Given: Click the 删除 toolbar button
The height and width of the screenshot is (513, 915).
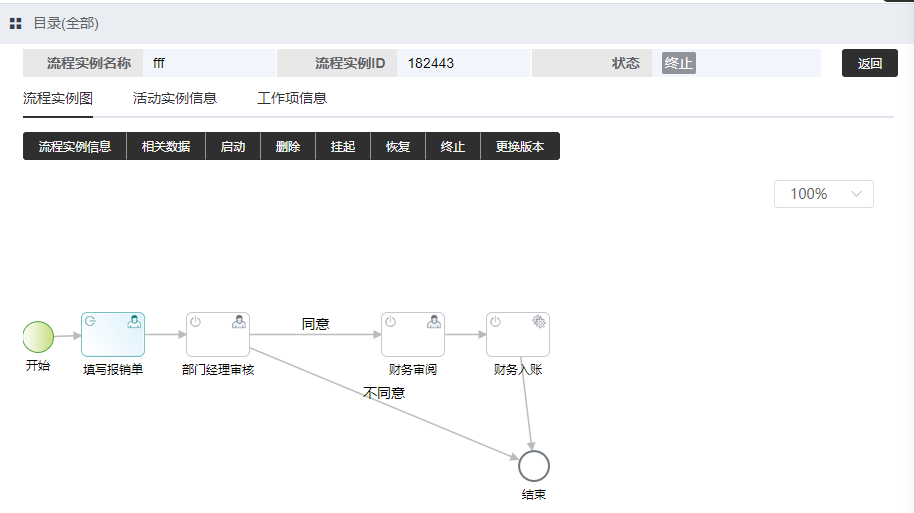Looking at the screenshot, I should click(288, 146).
